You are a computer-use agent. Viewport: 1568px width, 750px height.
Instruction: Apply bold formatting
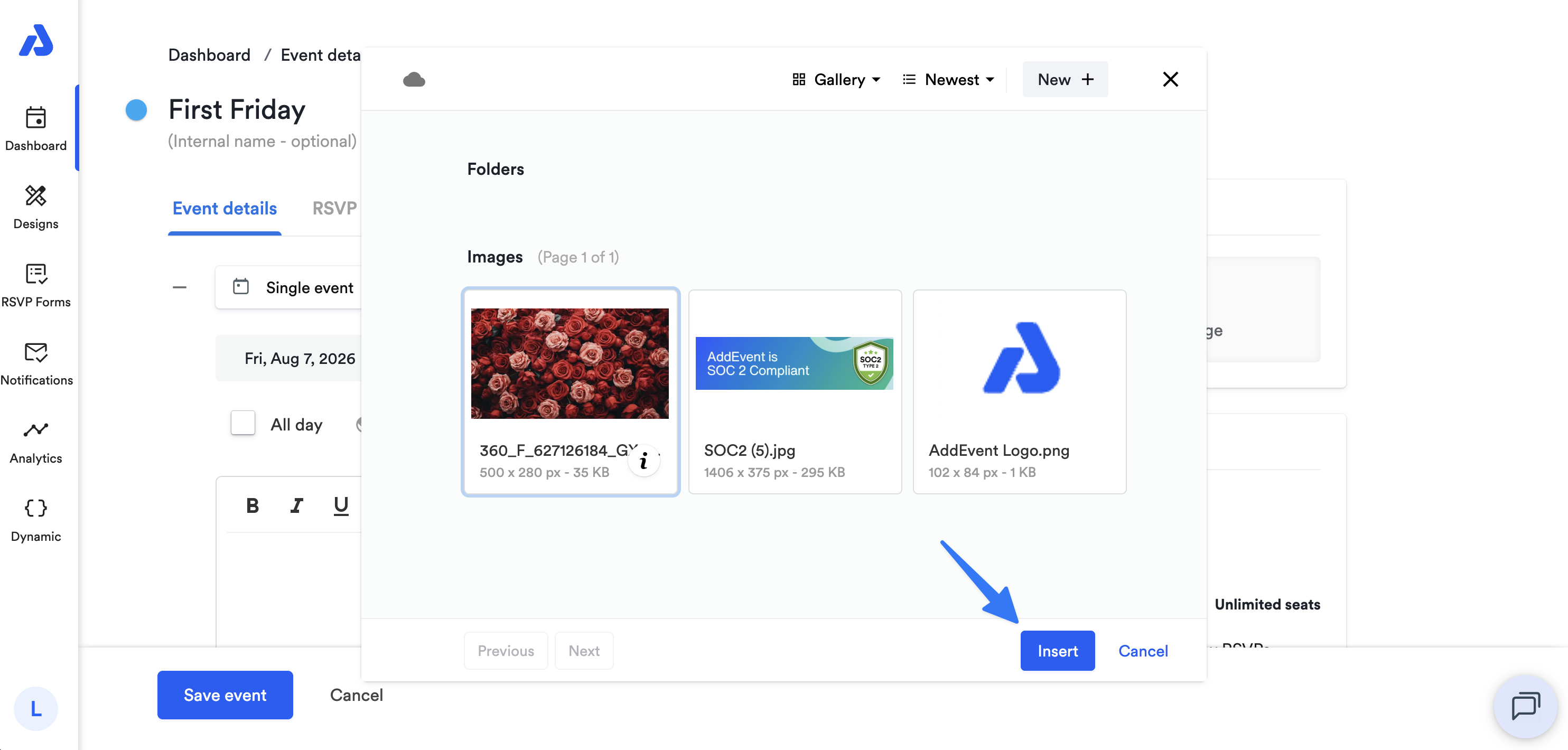252,505
